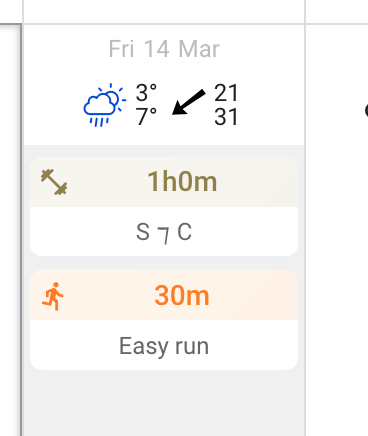
Task: Open the Easy run workout
Action: [164, 346]
